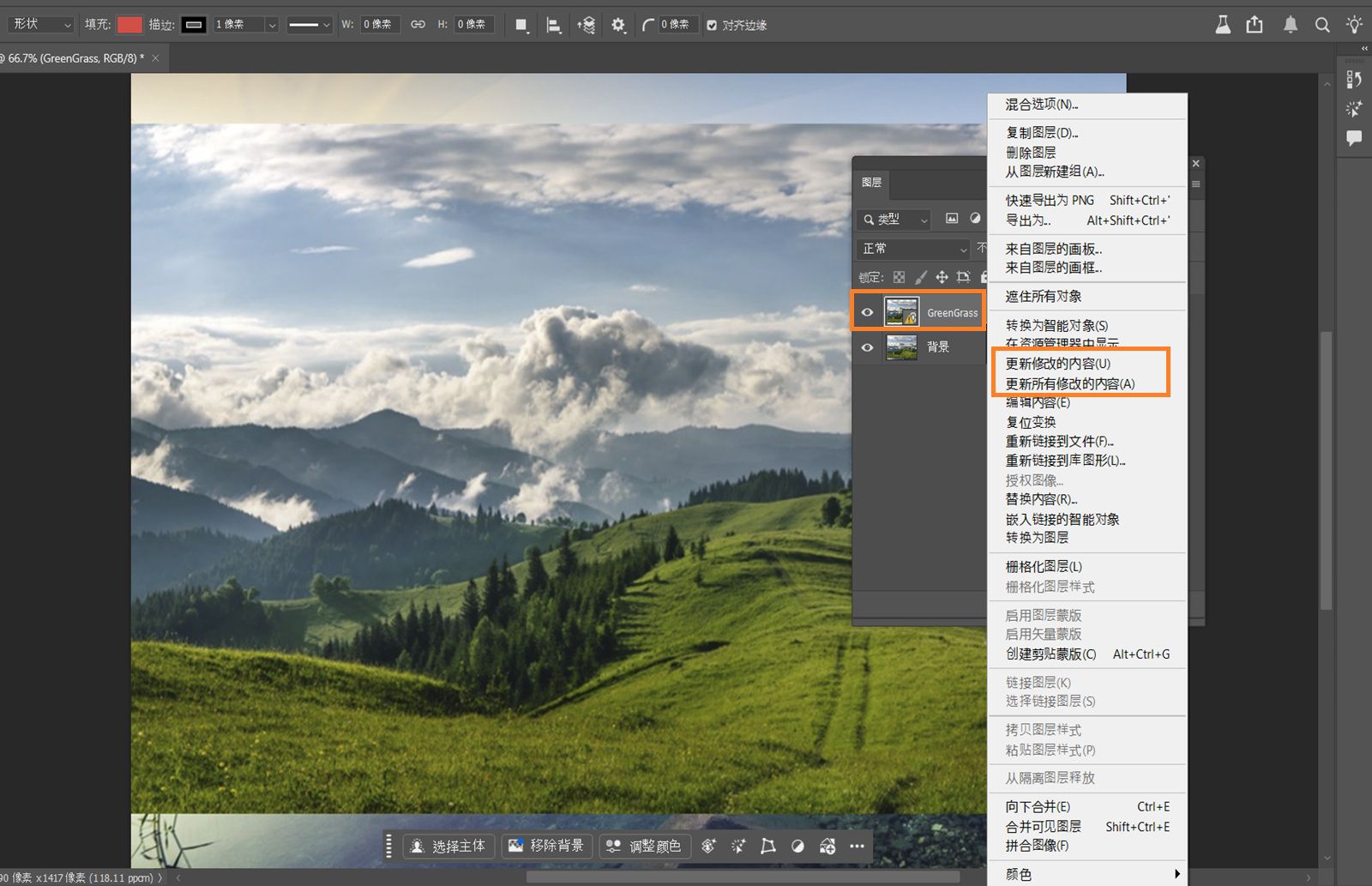Lock transparent pixels checkerboard icon

click(899, 277)
